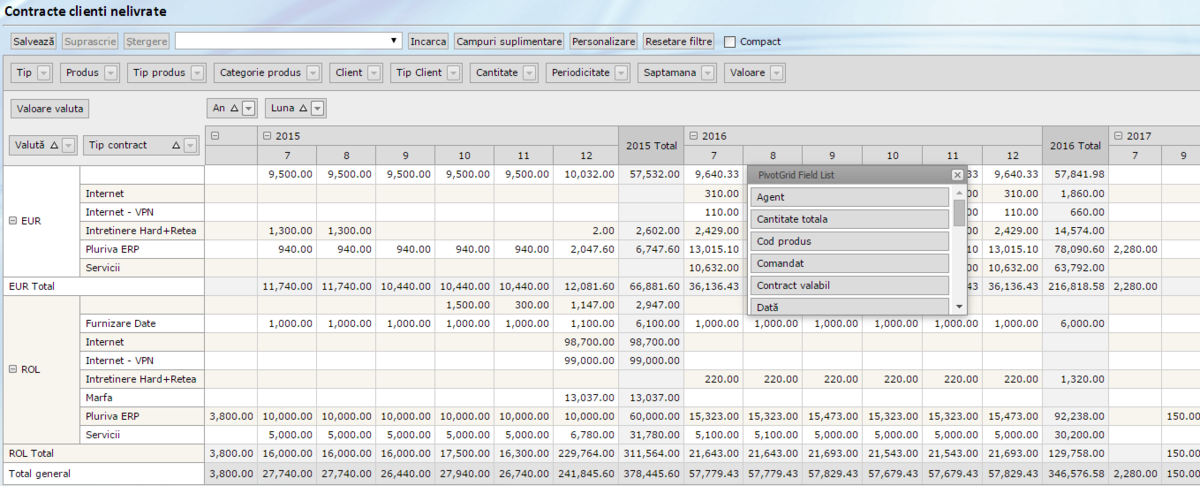
Task: Open filter icon on Produs field
Action: pos(110,73)
